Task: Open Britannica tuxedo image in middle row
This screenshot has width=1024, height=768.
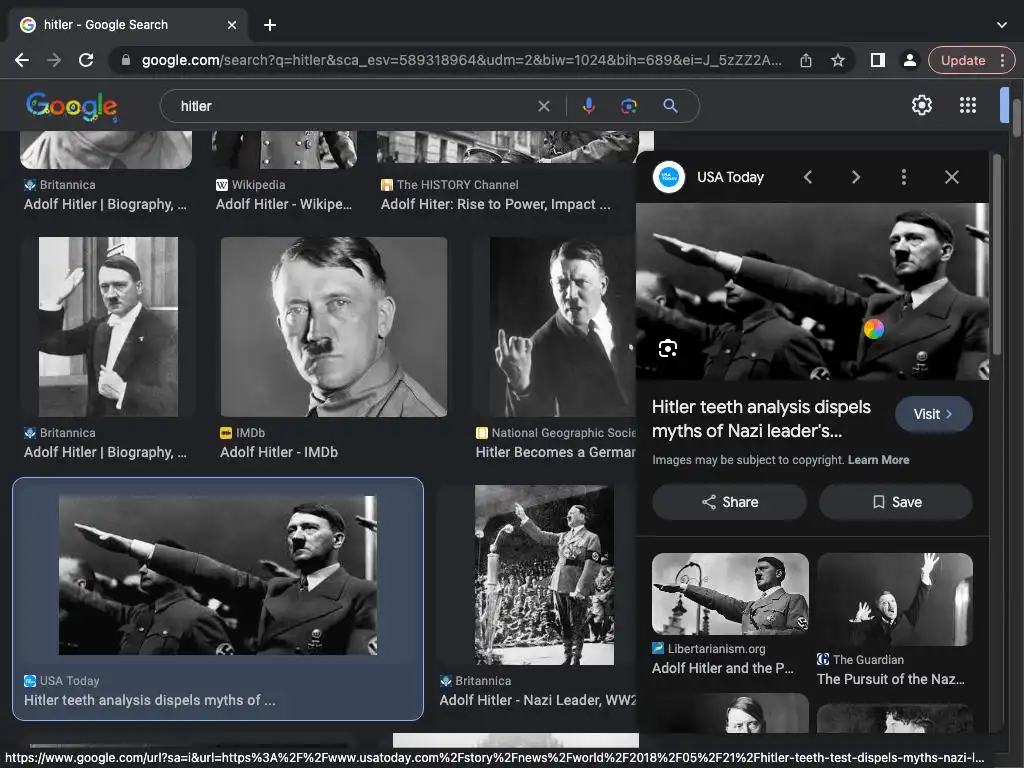Action: click(108, 327)
